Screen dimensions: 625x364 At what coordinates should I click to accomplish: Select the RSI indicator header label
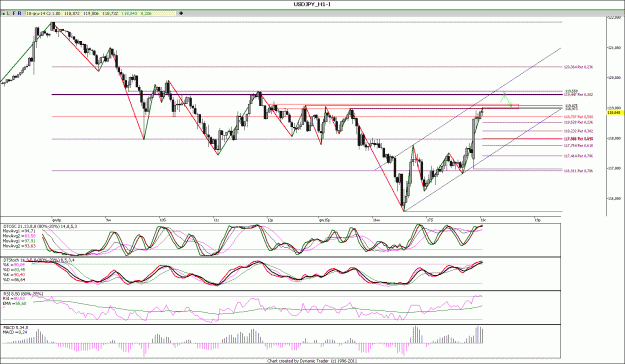pyautogui.click(x=23, y=294)
